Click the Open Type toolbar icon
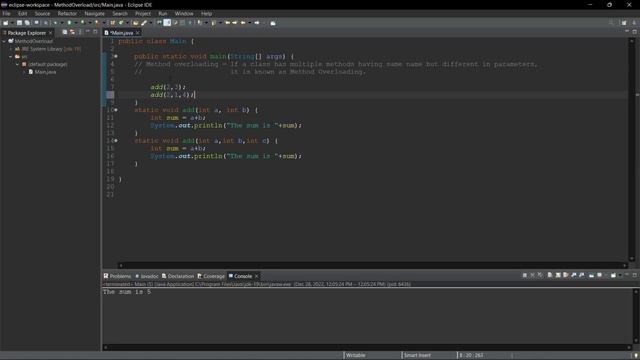The width and height of the screenshot is (640, 360). click(135, 23)
